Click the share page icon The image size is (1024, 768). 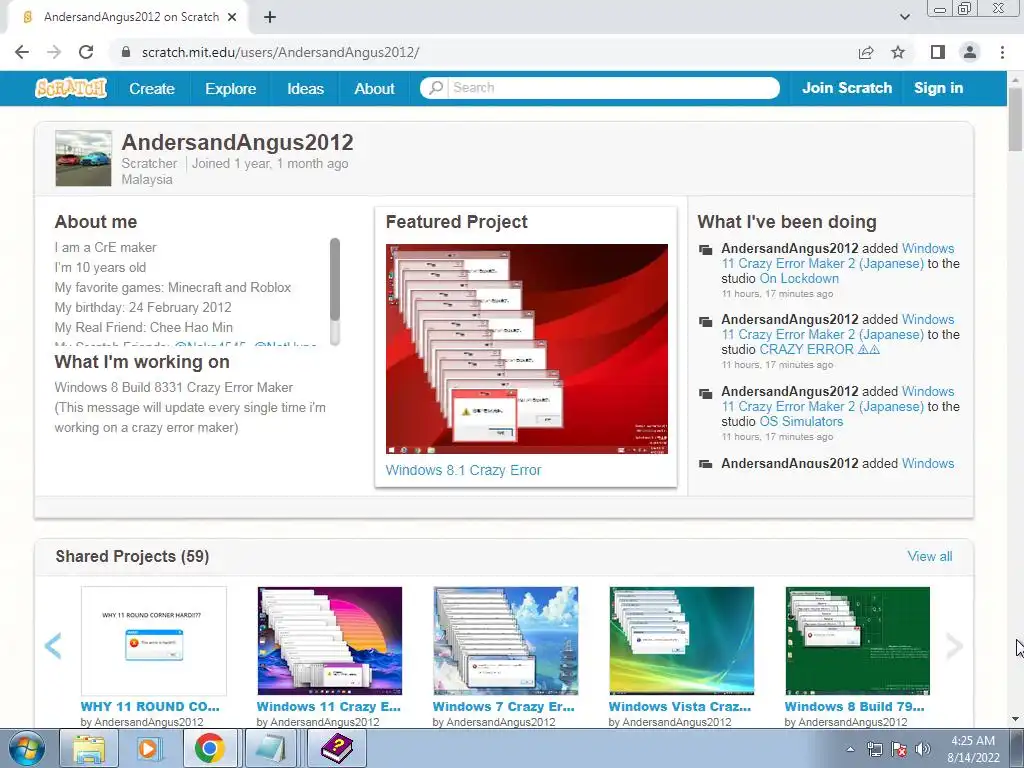(866, 52)
